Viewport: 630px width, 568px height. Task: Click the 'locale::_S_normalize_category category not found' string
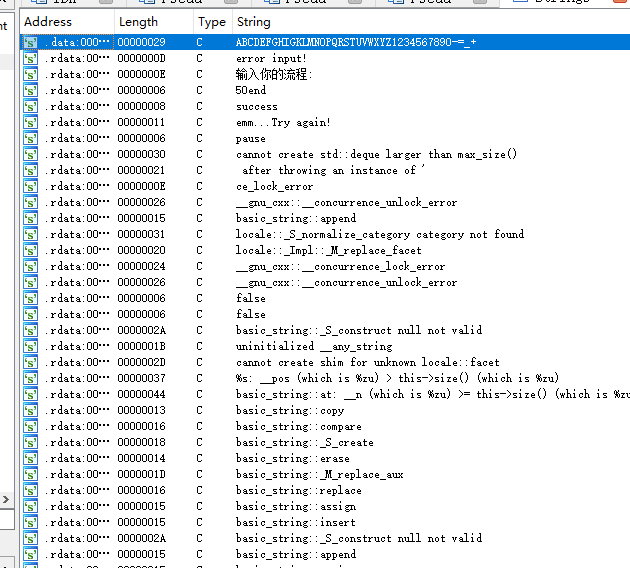(380, 235)
